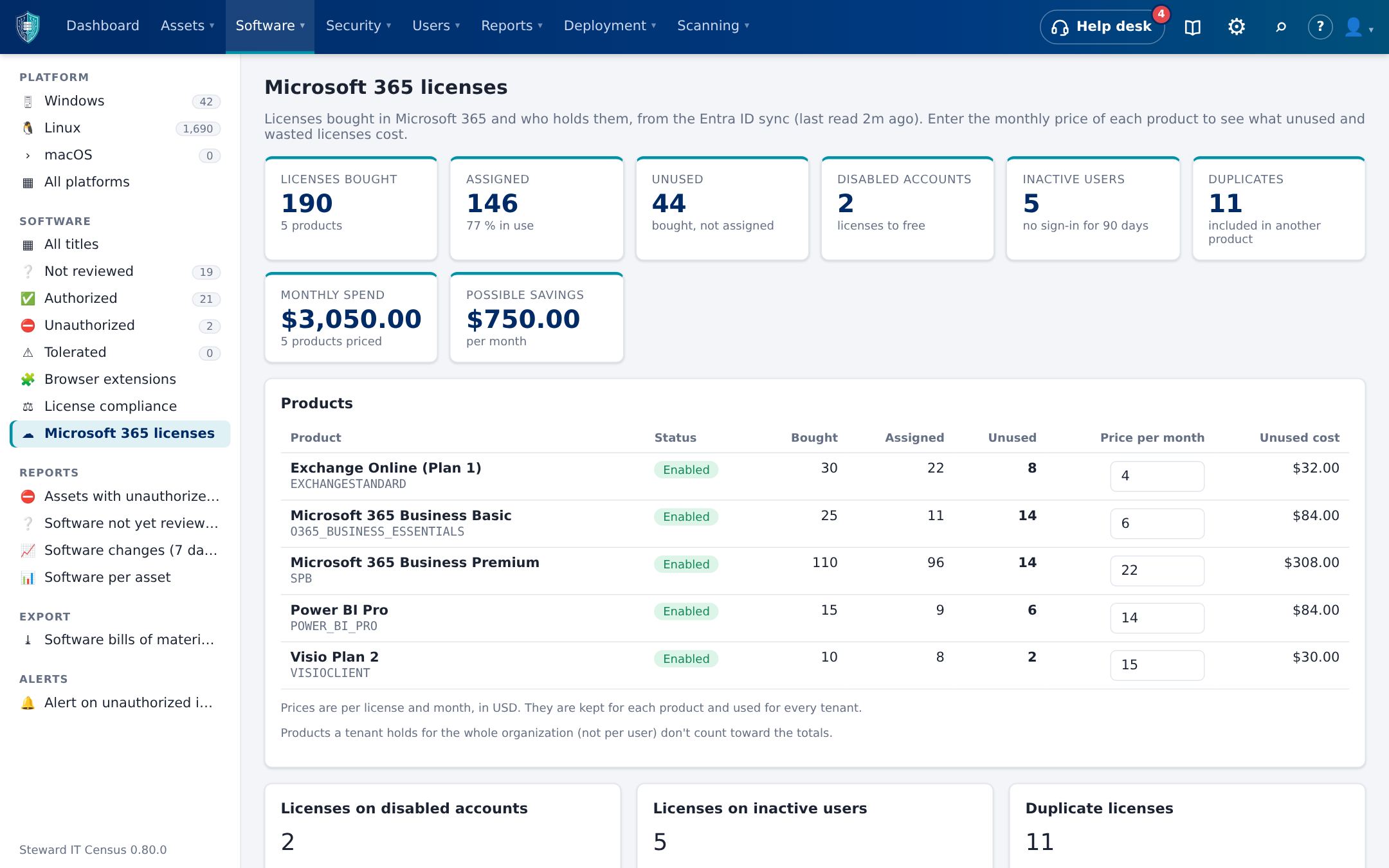1389x868 pixels.
Task: Open the user account menu
Action: (x=1359, y=27)
